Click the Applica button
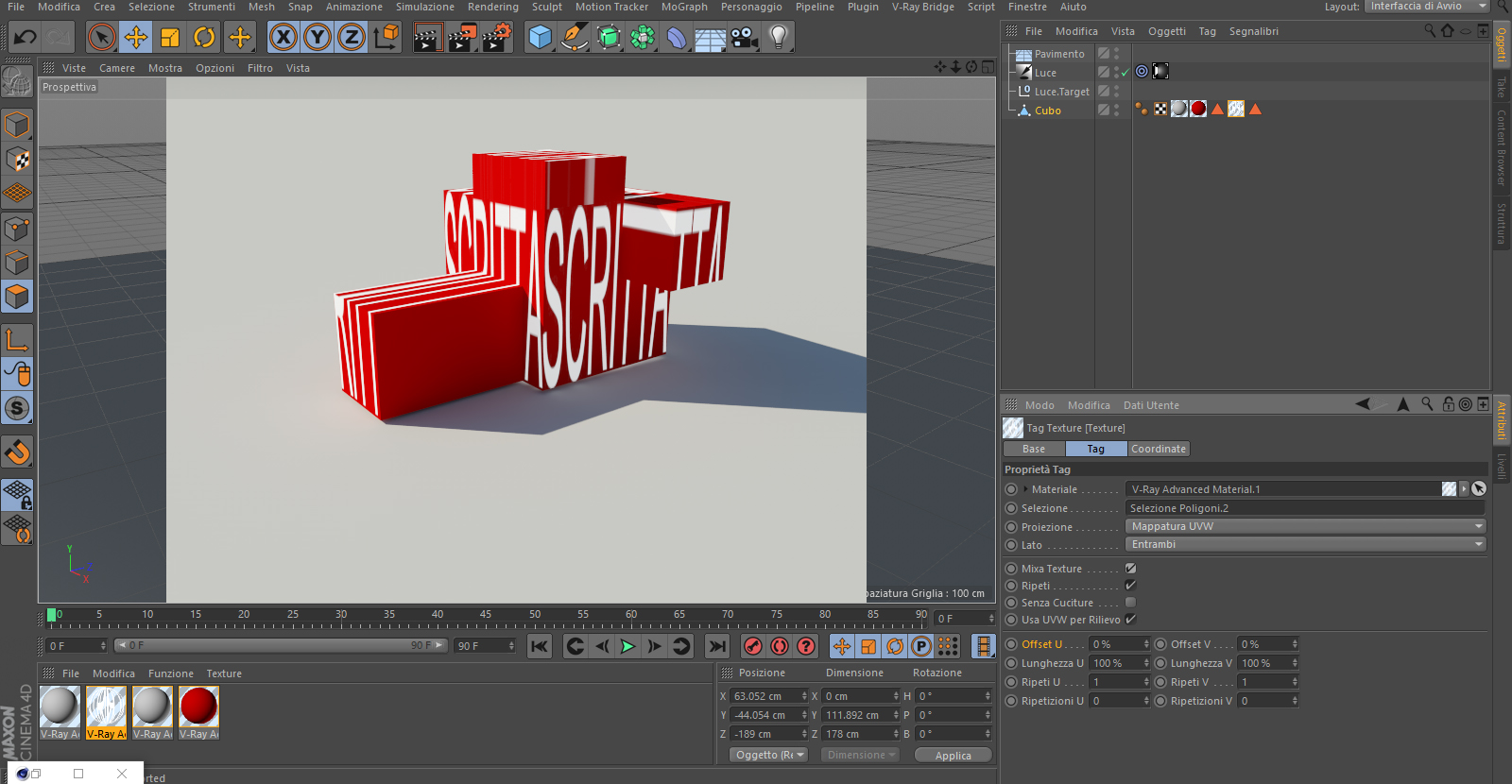The image size is (1512, 784). [953, 756]
